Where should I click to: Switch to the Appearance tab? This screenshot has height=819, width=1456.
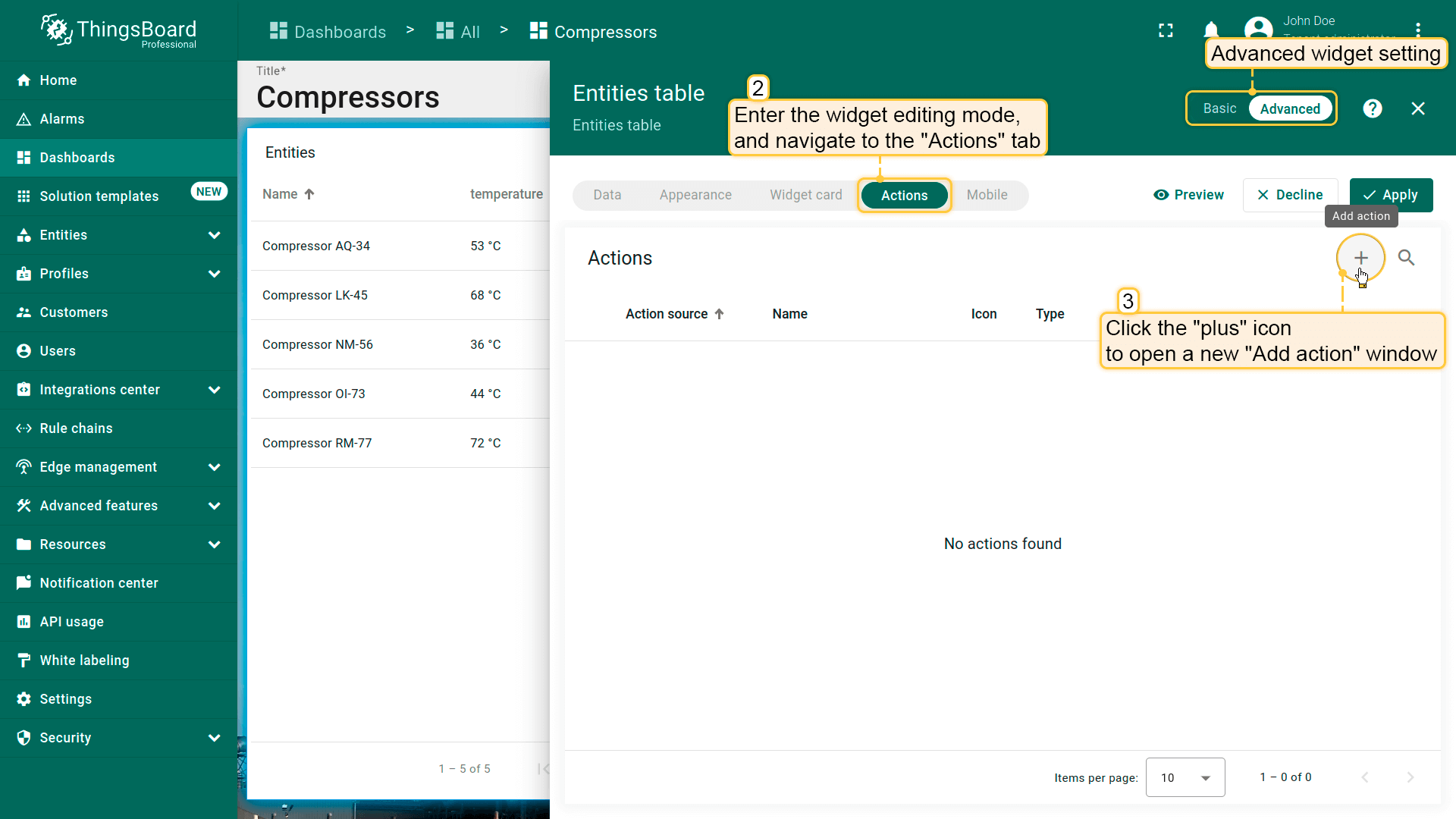coord(695,195)
